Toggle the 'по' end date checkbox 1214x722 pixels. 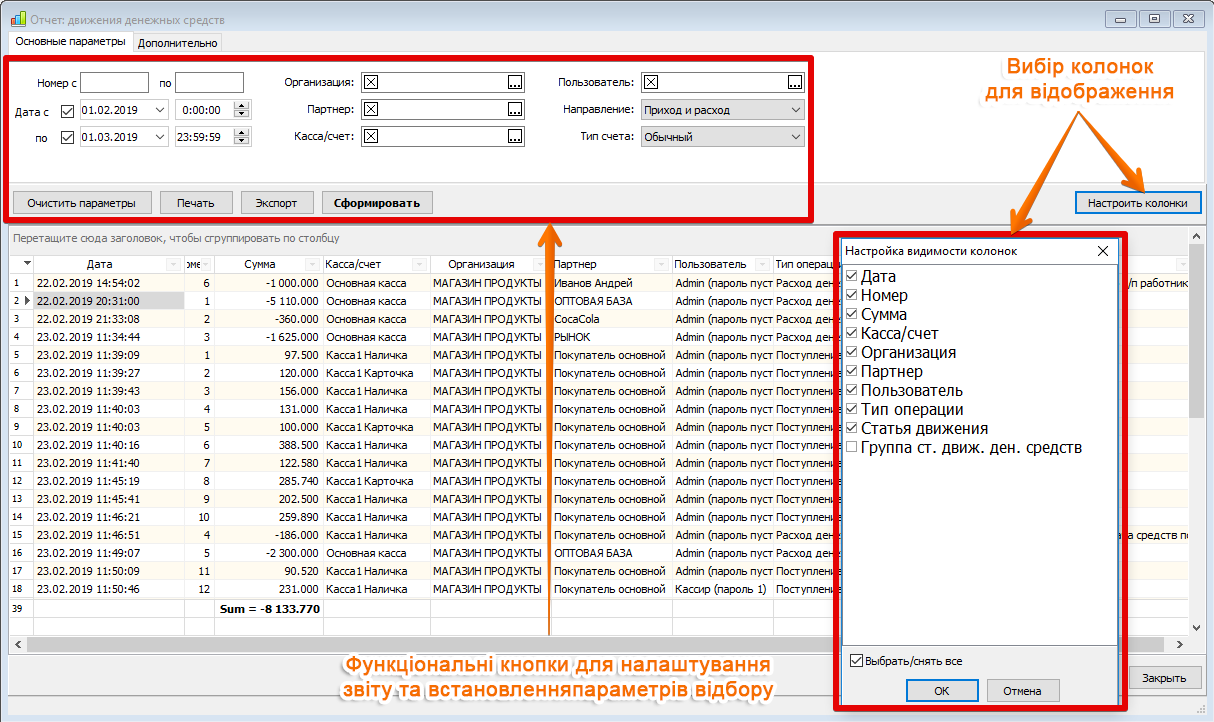(68, 137)
